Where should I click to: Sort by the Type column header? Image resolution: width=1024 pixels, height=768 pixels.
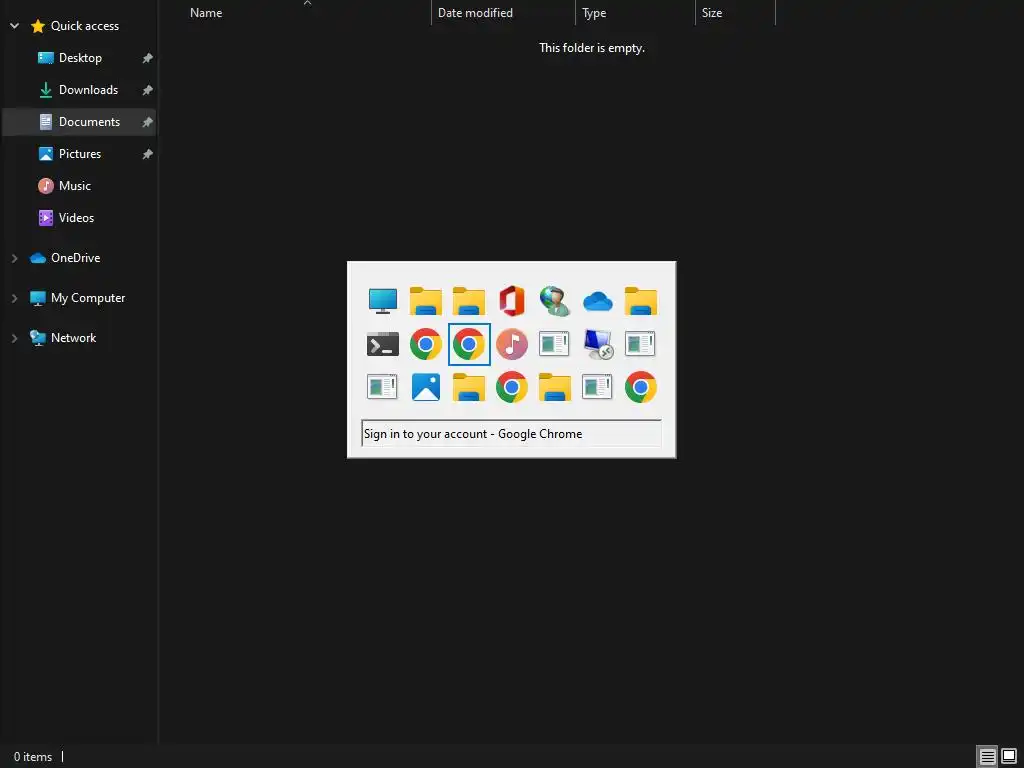pos(635,12)
